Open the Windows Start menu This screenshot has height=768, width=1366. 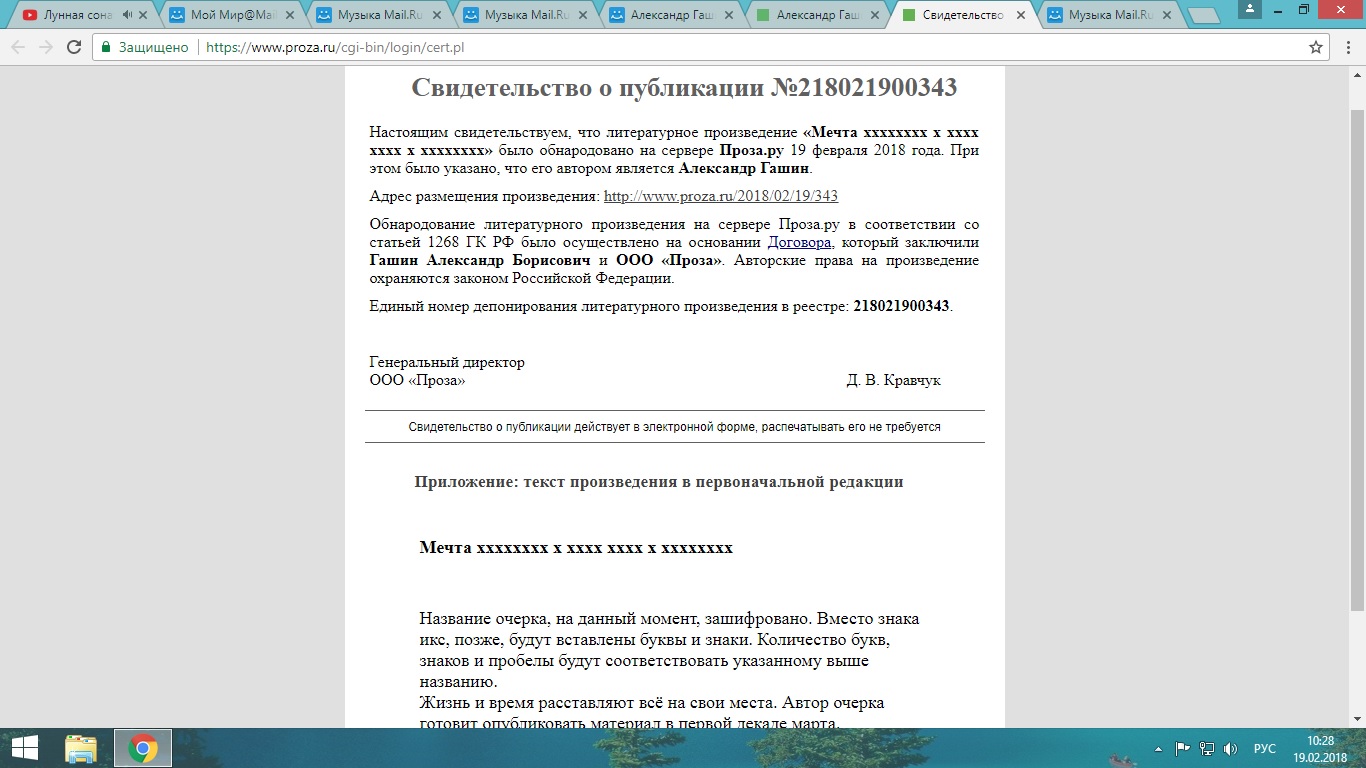pos(24,748)
